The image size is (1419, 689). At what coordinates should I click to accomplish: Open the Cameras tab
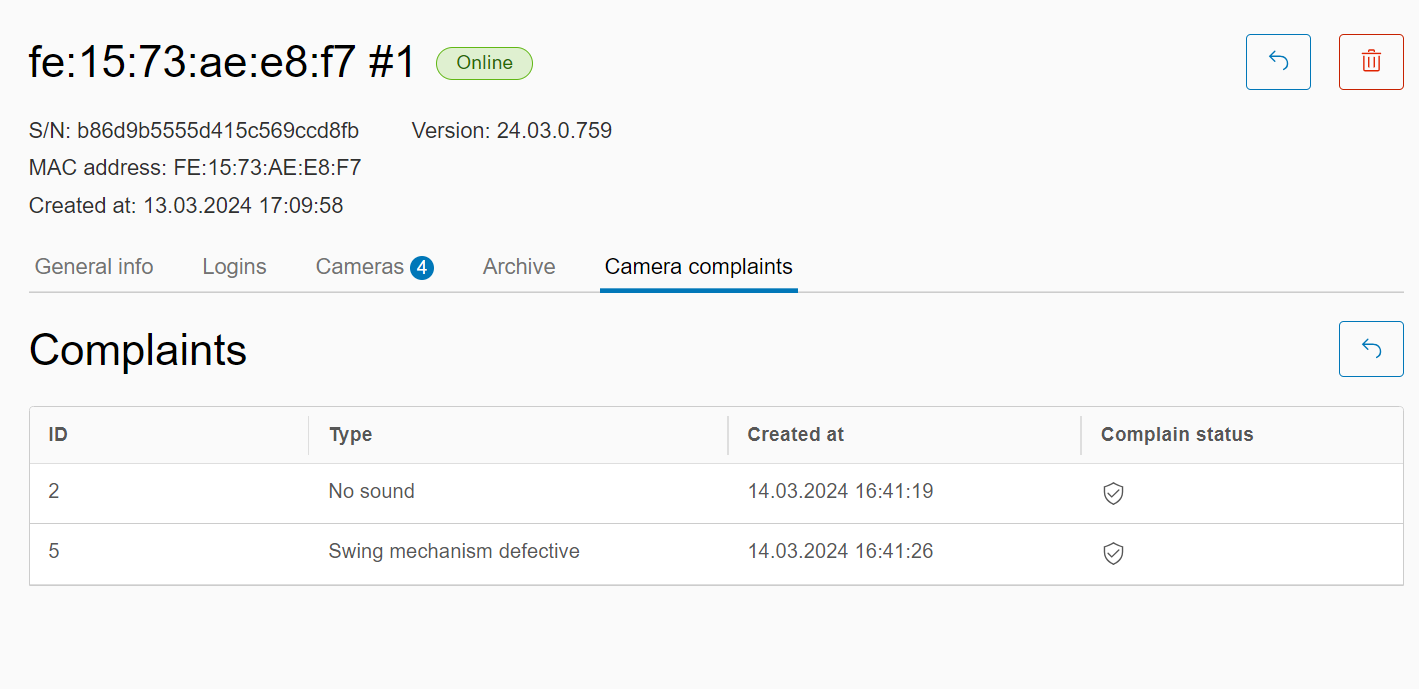359,267
